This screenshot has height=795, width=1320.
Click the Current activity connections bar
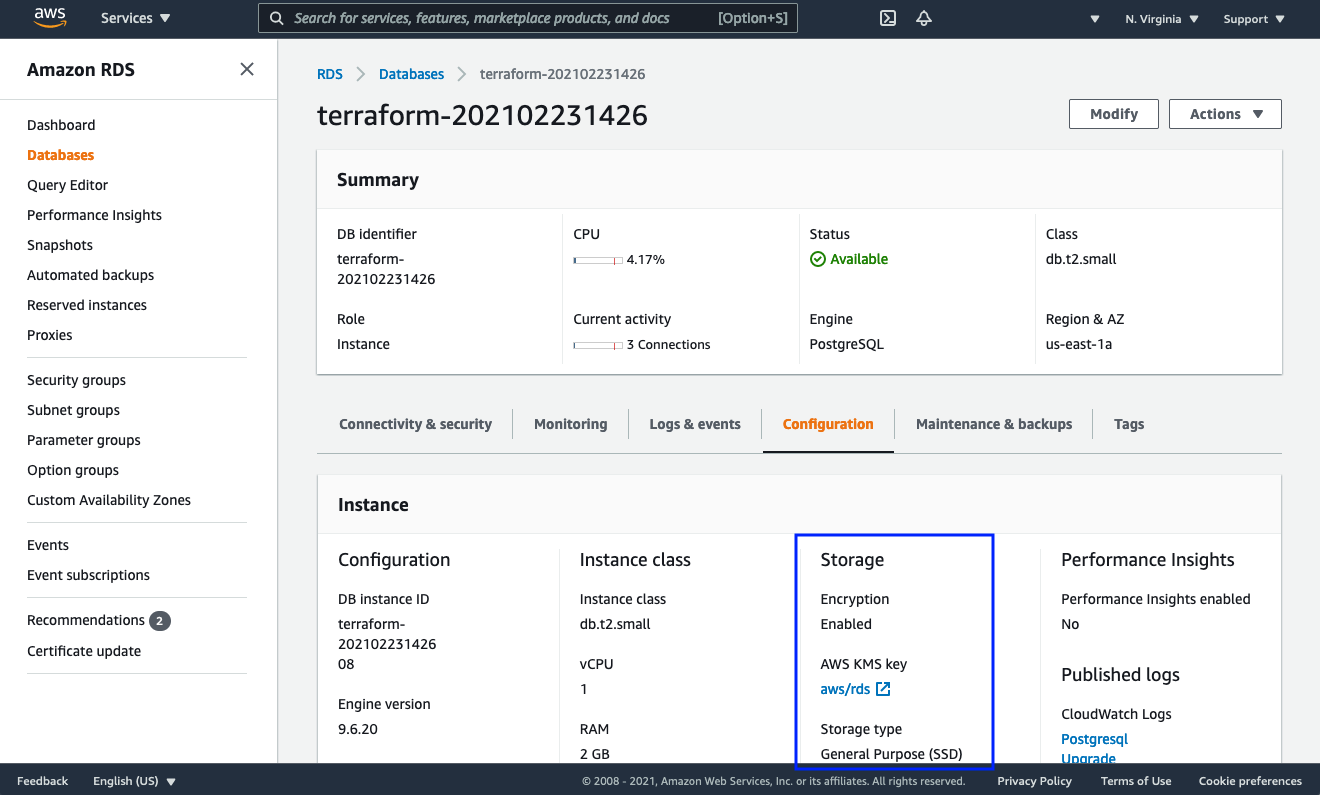pos(598,345)
